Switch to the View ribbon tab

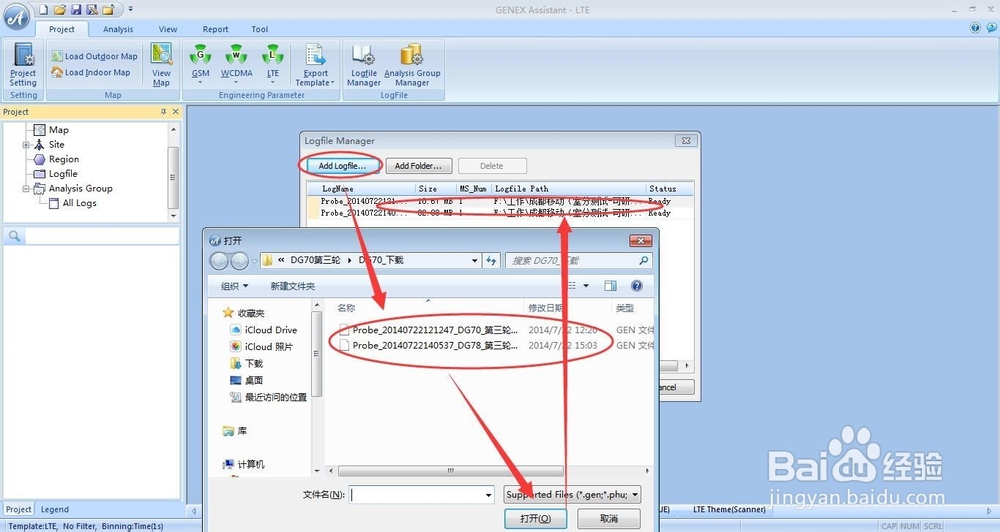point(168,29)
